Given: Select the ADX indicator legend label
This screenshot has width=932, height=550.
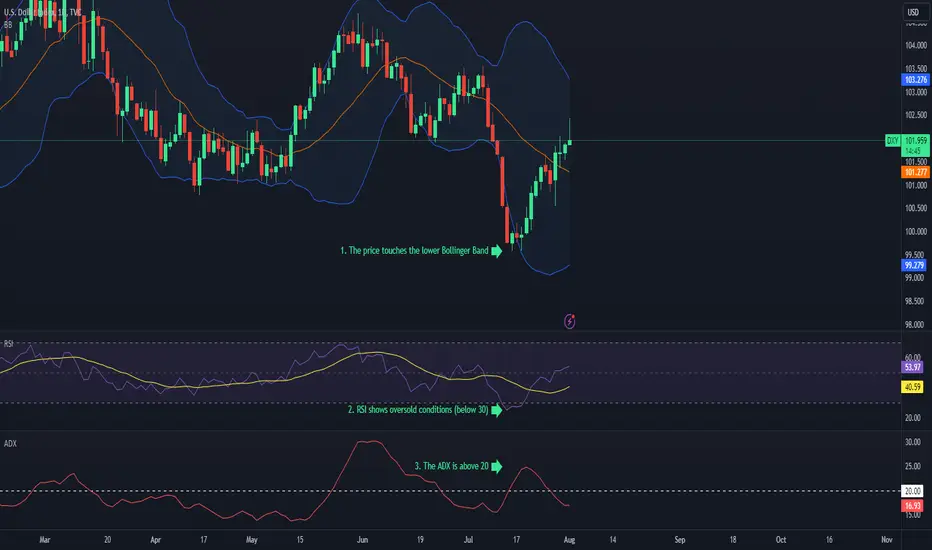Looking at the screenshot, I should point(10,444).
